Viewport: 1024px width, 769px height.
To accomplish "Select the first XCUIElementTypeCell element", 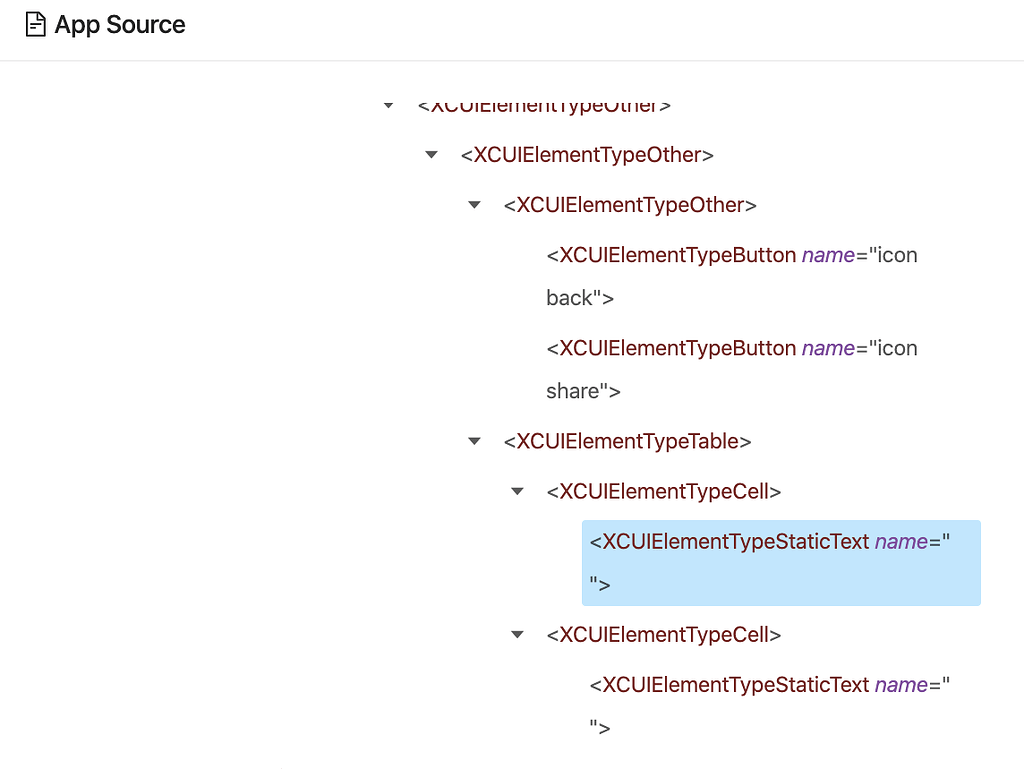I will (x=663, y=491).
